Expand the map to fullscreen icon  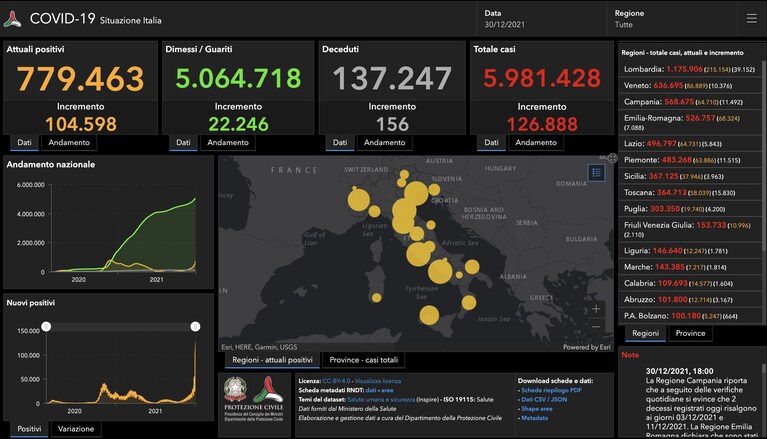[x=612, y=158]
